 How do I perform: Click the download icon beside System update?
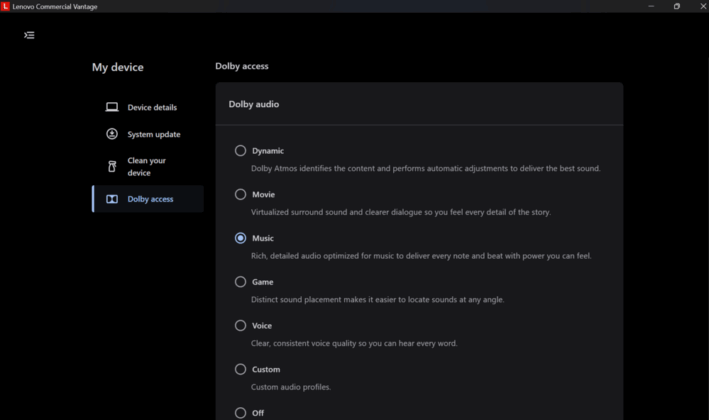[x=112, y=134]
